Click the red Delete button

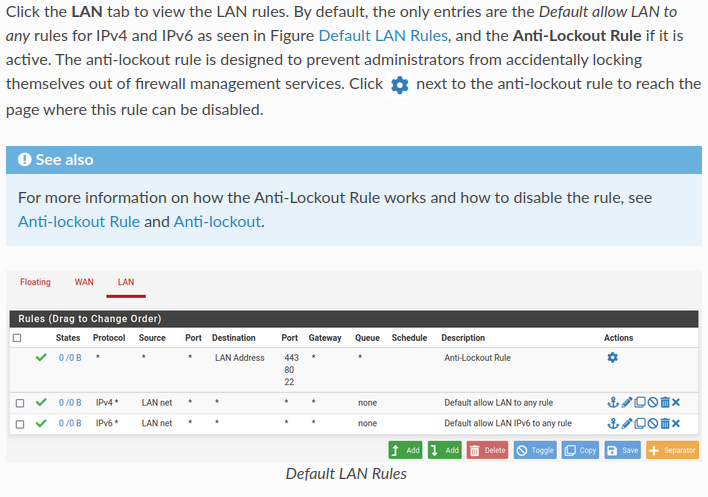pyautogui.click(x=487, y=450)
